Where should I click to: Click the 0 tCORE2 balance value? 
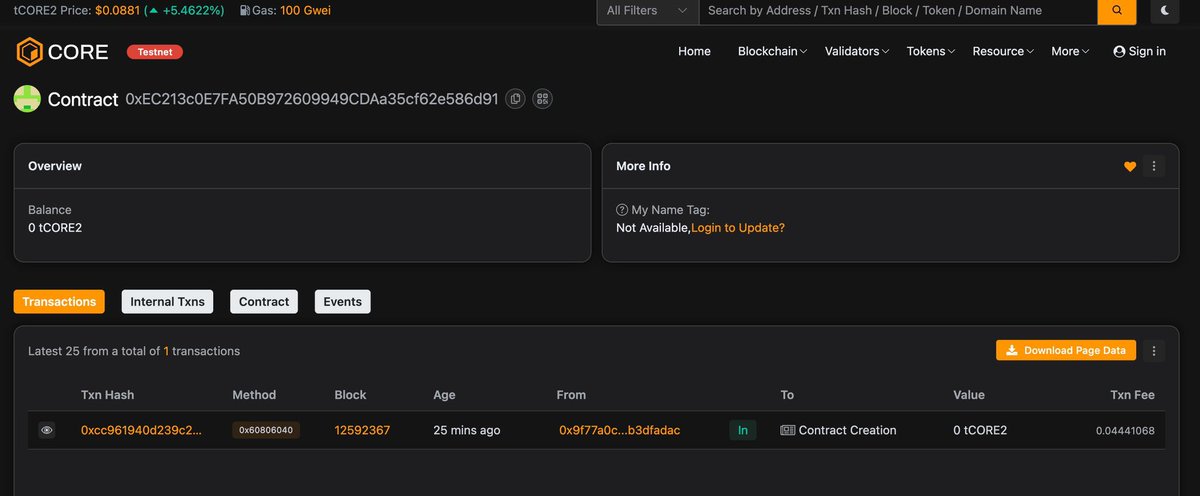point(55,228)
